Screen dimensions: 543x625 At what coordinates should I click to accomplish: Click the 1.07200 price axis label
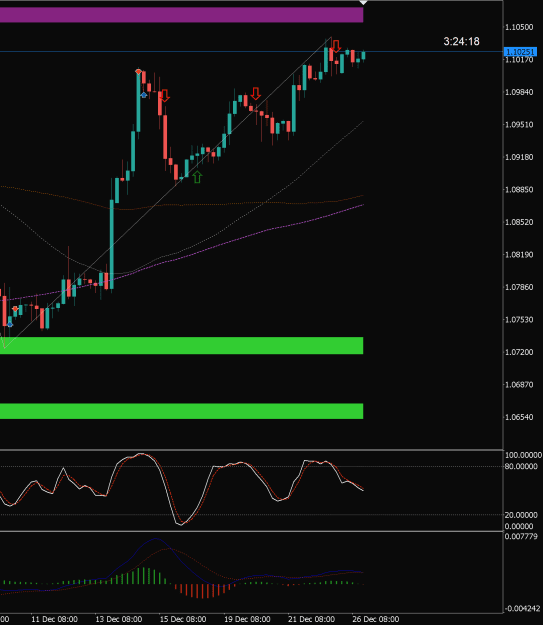(519, 352)
